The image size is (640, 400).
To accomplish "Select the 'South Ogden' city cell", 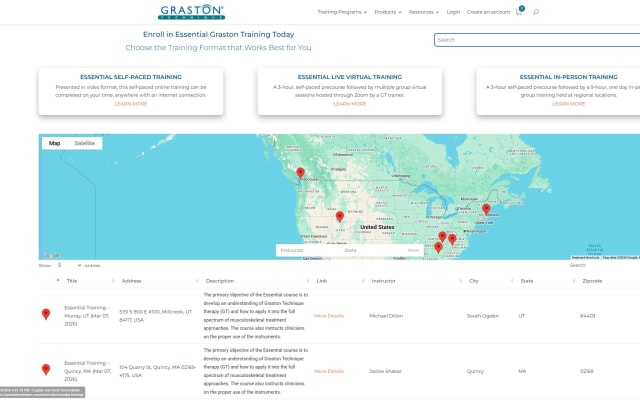I will point(482,316).
